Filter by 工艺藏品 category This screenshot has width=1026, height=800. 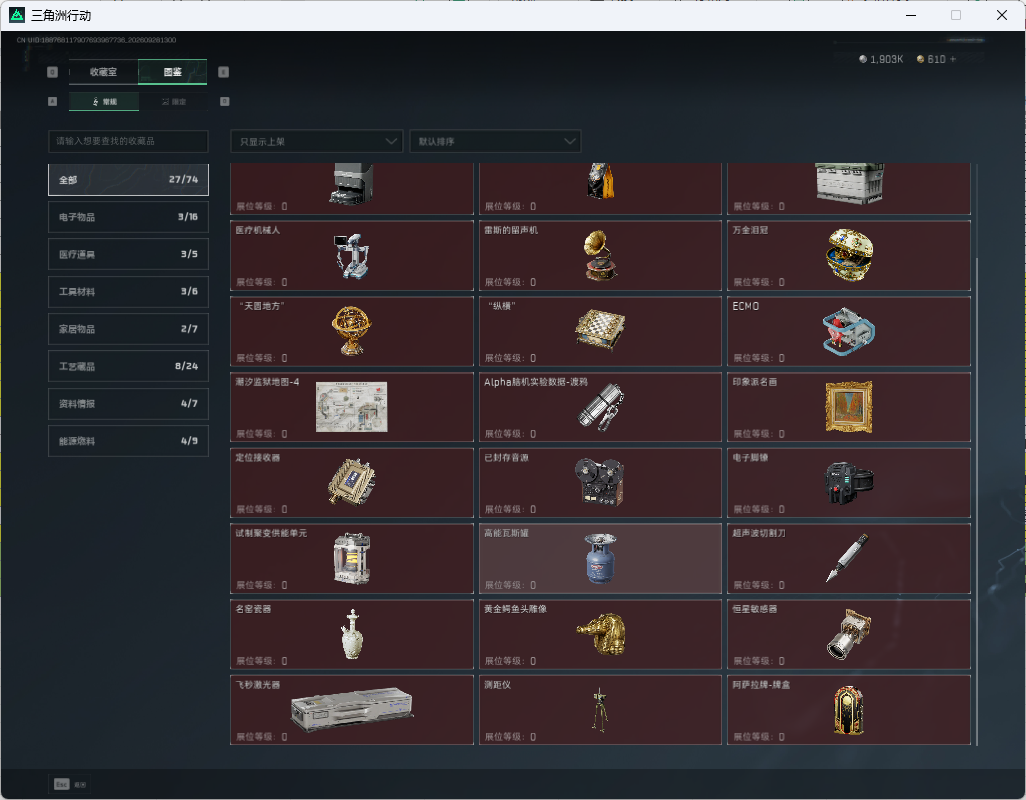(x=128, y=366)
